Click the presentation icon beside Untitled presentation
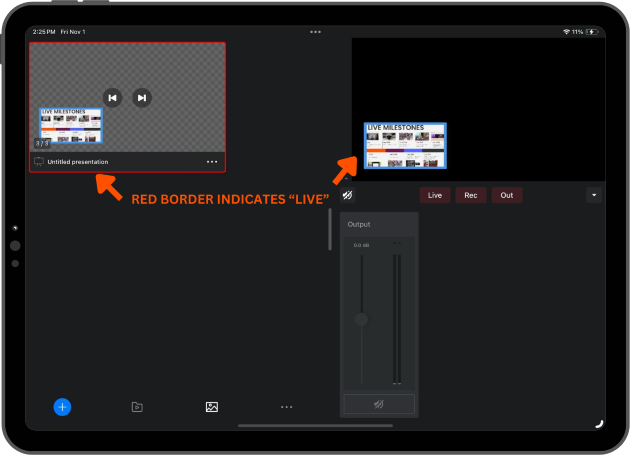The image size is (630, 455). point(39,162)
